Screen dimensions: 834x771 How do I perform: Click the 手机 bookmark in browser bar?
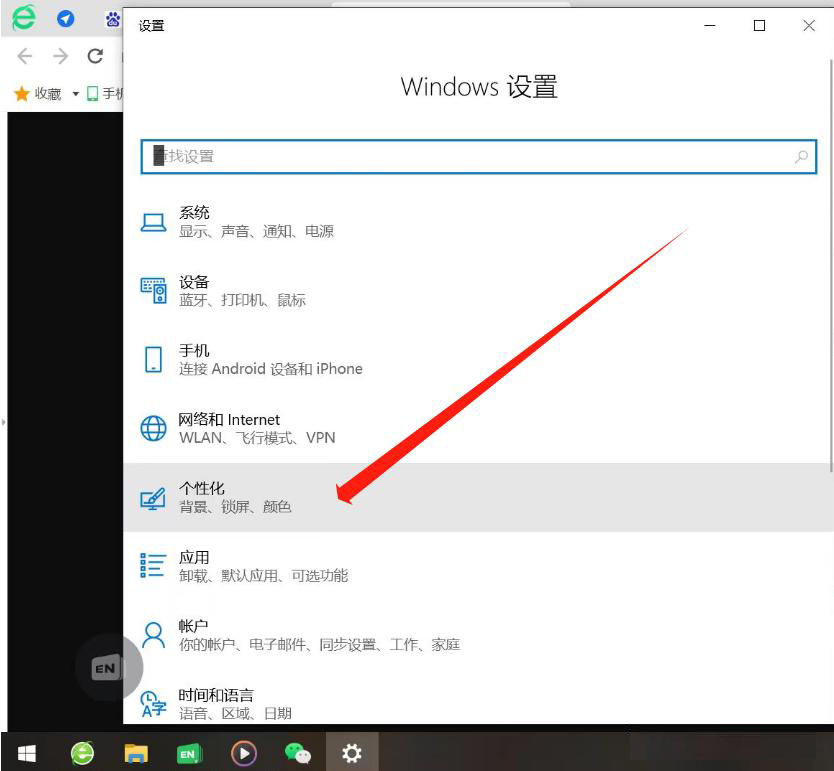coord(105,94)
